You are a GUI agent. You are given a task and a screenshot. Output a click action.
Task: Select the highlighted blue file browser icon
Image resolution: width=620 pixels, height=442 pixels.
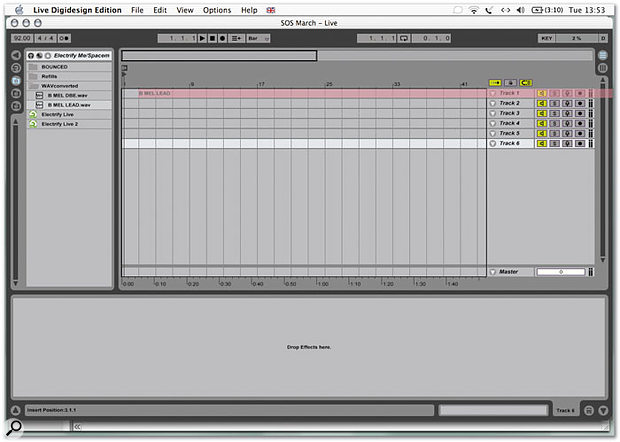pos(16,81)
